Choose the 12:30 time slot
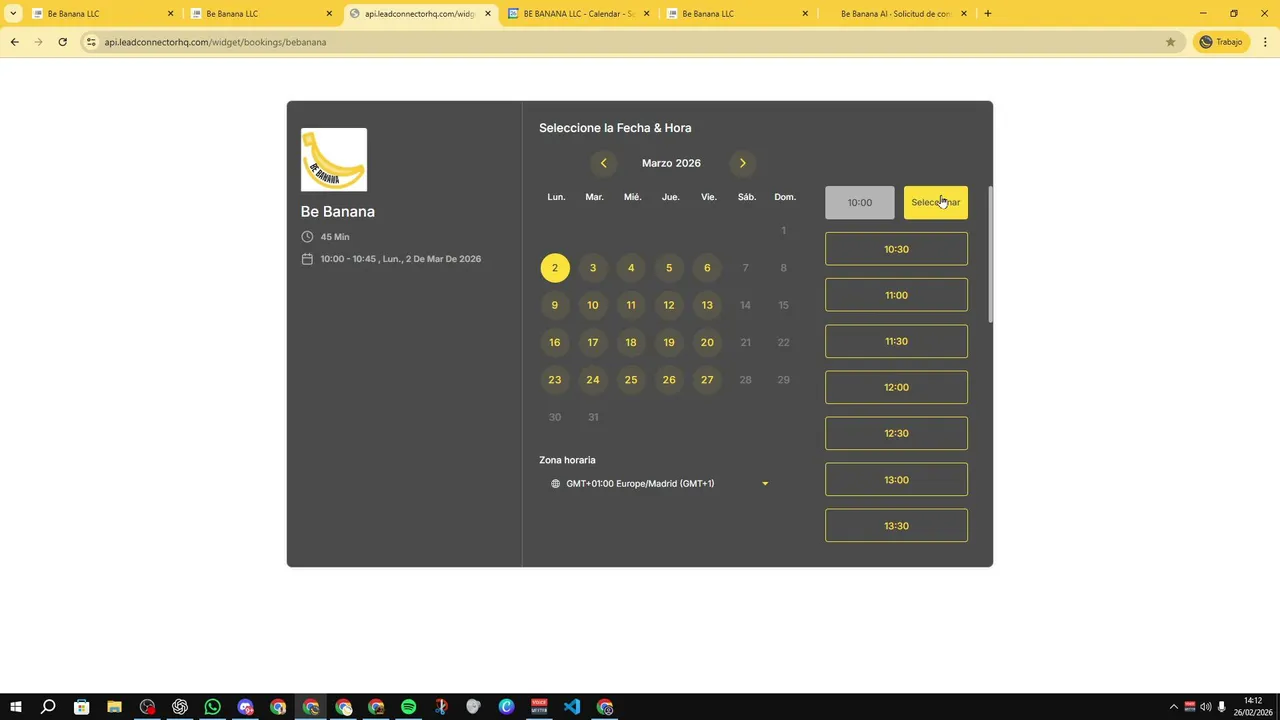The image size is (1280, 720). point(896,433)
